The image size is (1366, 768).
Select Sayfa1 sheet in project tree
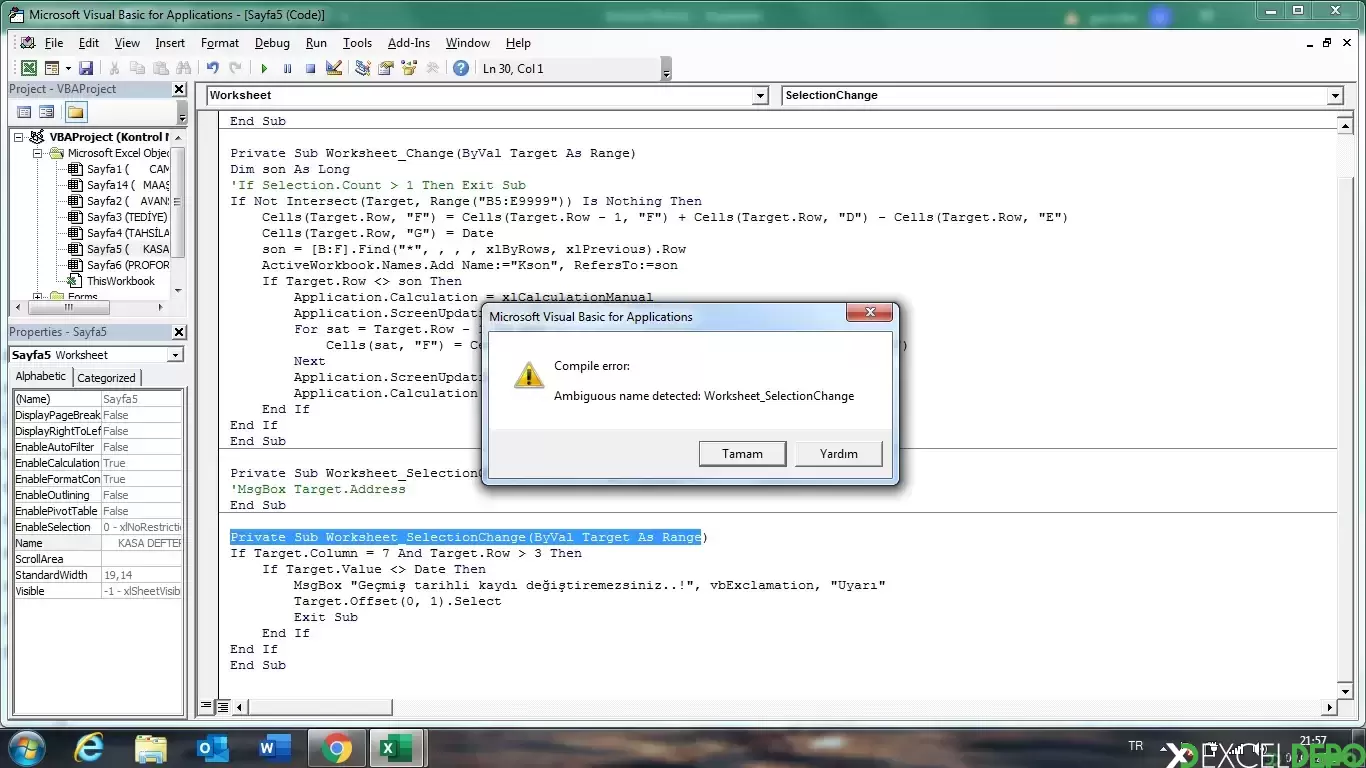(128, 169)
